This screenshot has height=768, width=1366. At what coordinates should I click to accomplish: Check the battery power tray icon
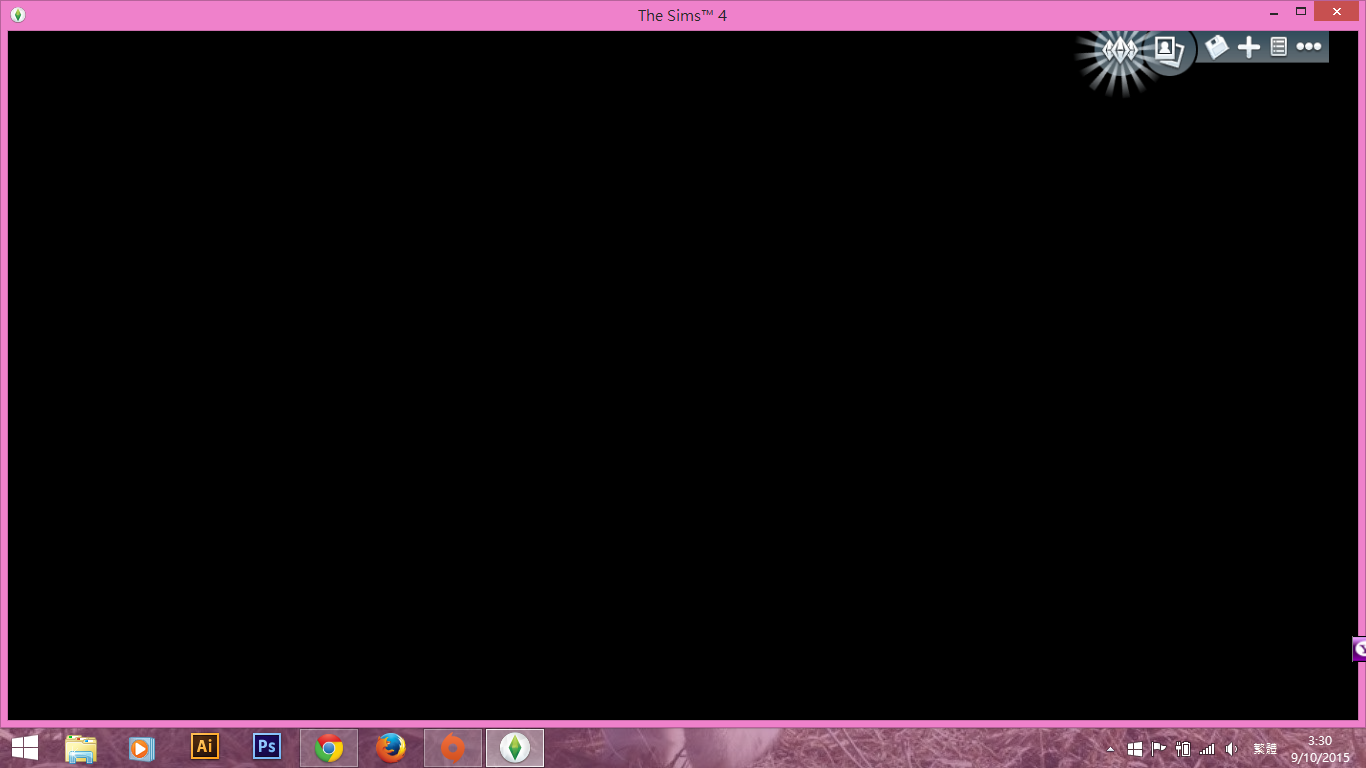pos(1183,749)
